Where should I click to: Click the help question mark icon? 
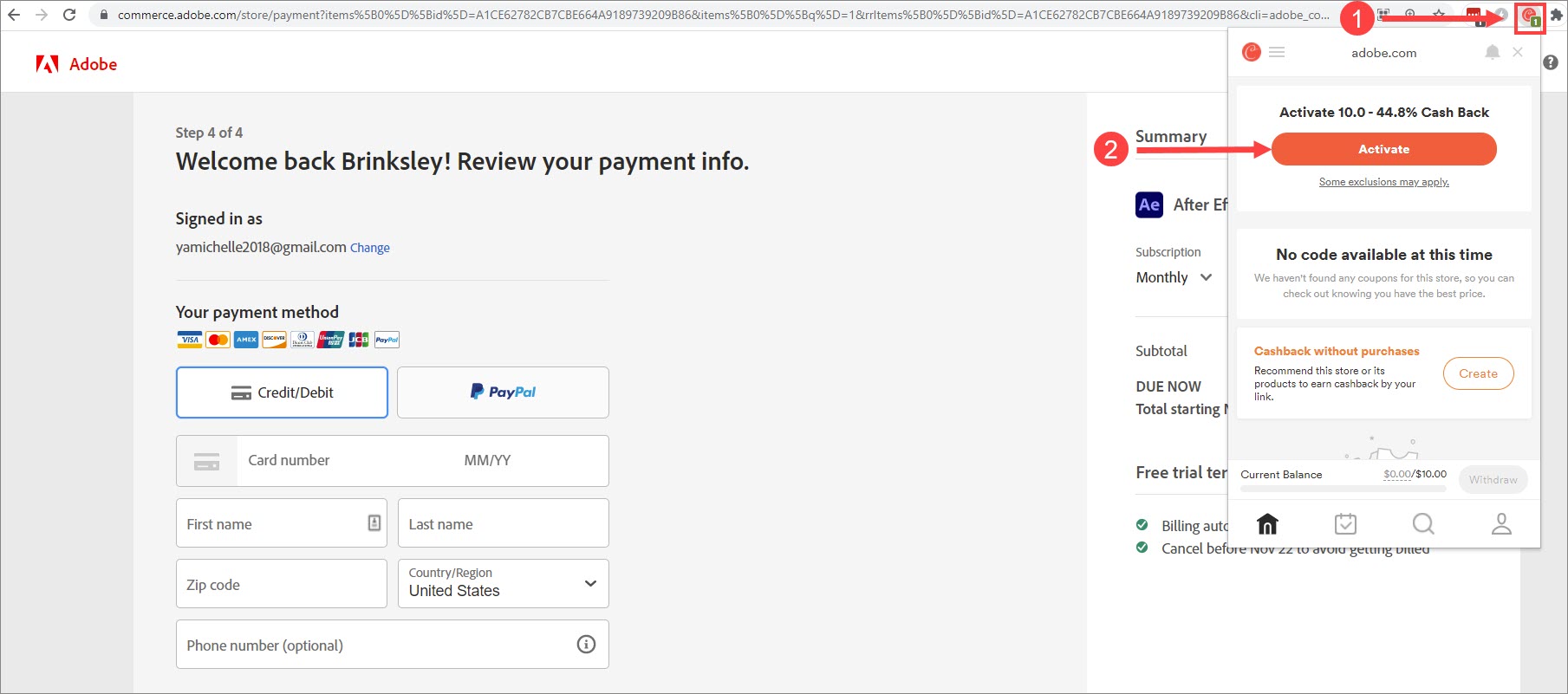[1551, 62]
